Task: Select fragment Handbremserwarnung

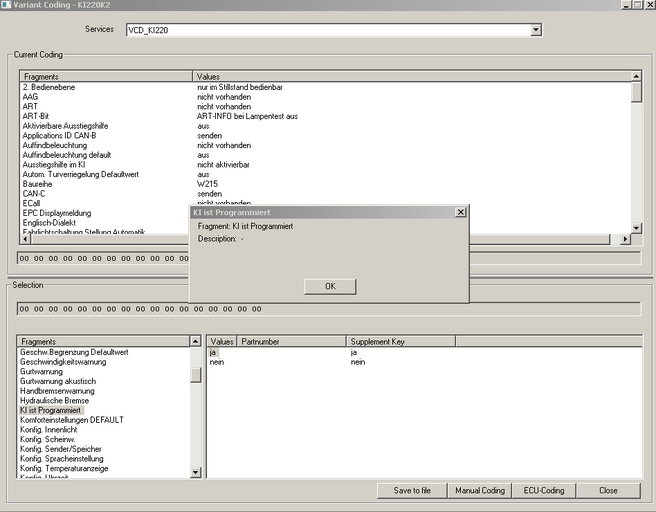Action: coord(57,391)
